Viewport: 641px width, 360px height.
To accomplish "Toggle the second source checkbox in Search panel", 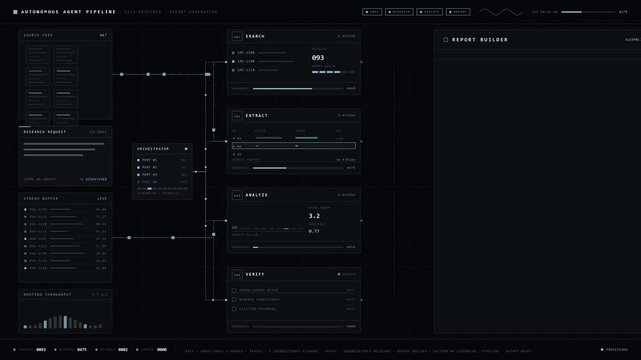I will click(233, 61).
